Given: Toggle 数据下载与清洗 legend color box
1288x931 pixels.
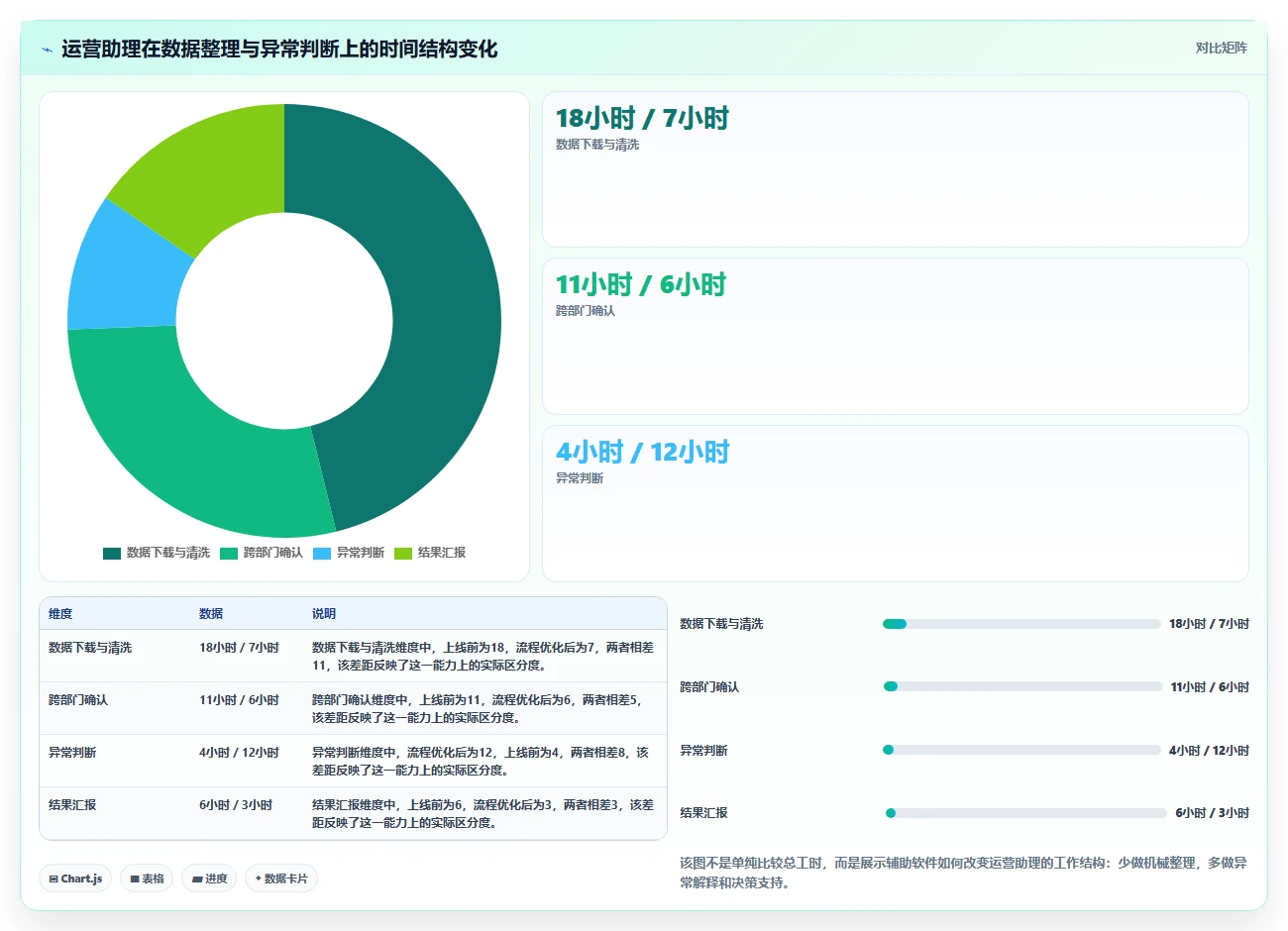Looking at the screenshot, I should (112, 553).
